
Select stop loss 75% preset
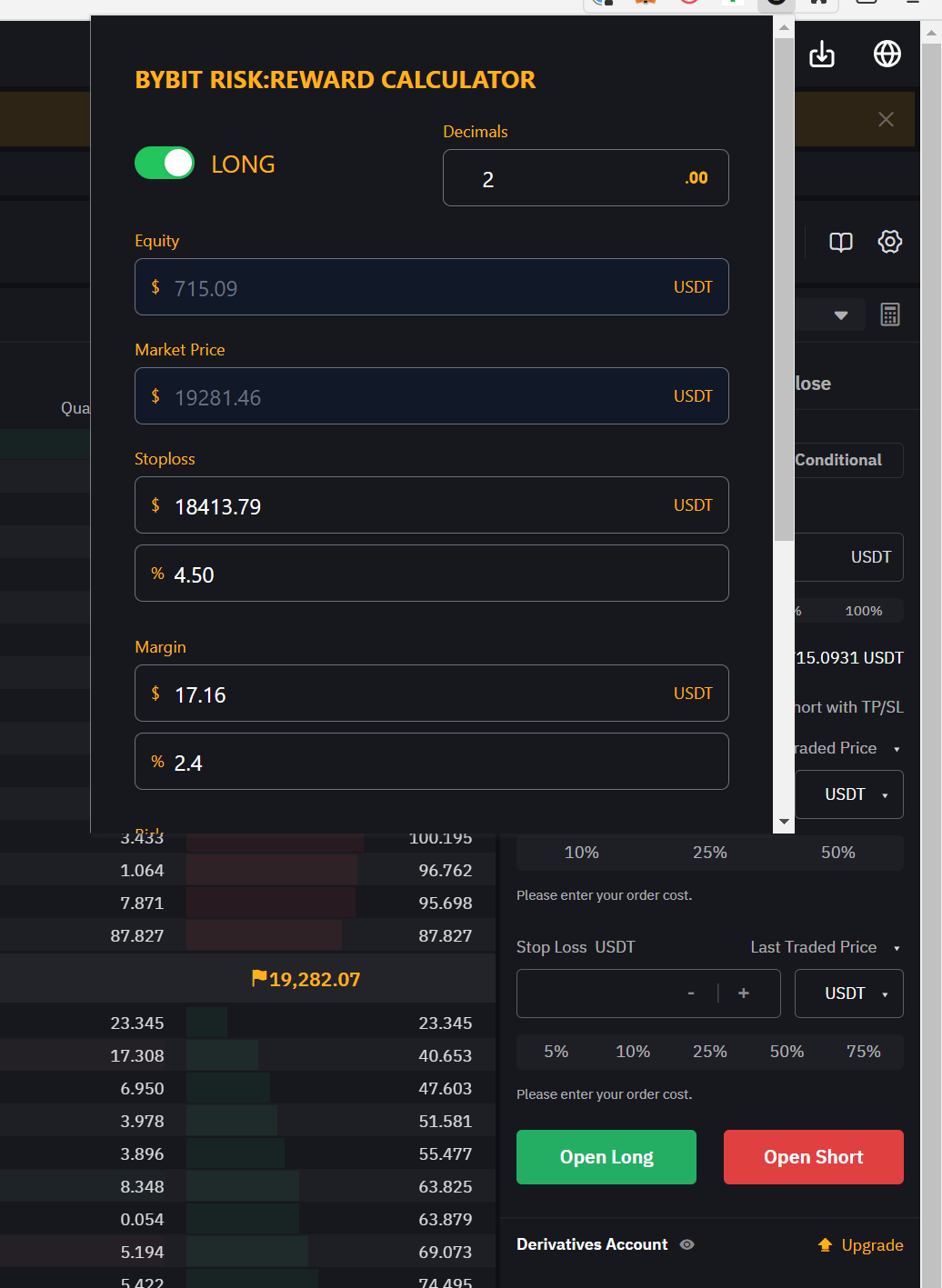click(x=864, y=1052)
